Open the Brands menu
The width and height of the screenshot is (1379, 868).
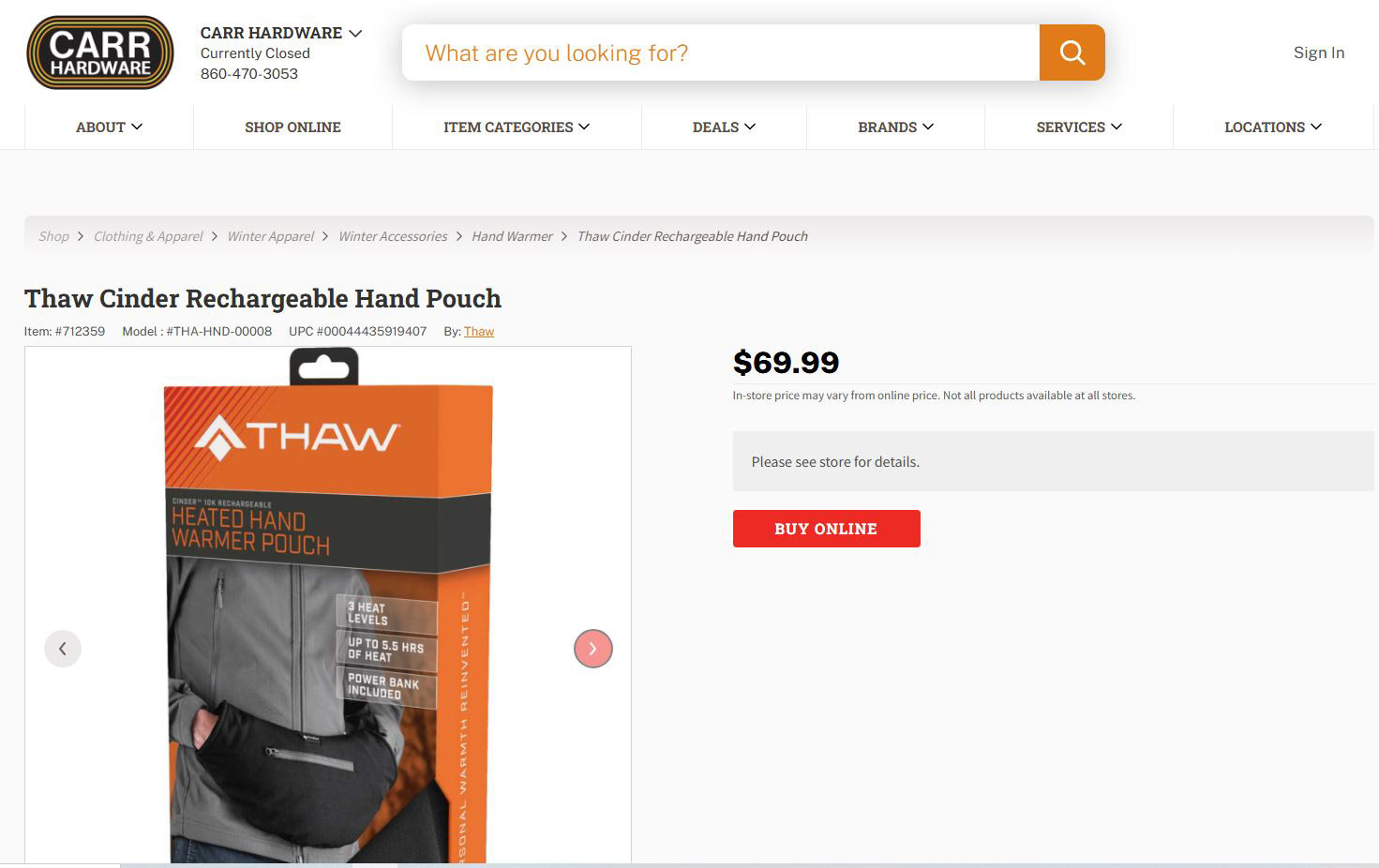(895, 127)
